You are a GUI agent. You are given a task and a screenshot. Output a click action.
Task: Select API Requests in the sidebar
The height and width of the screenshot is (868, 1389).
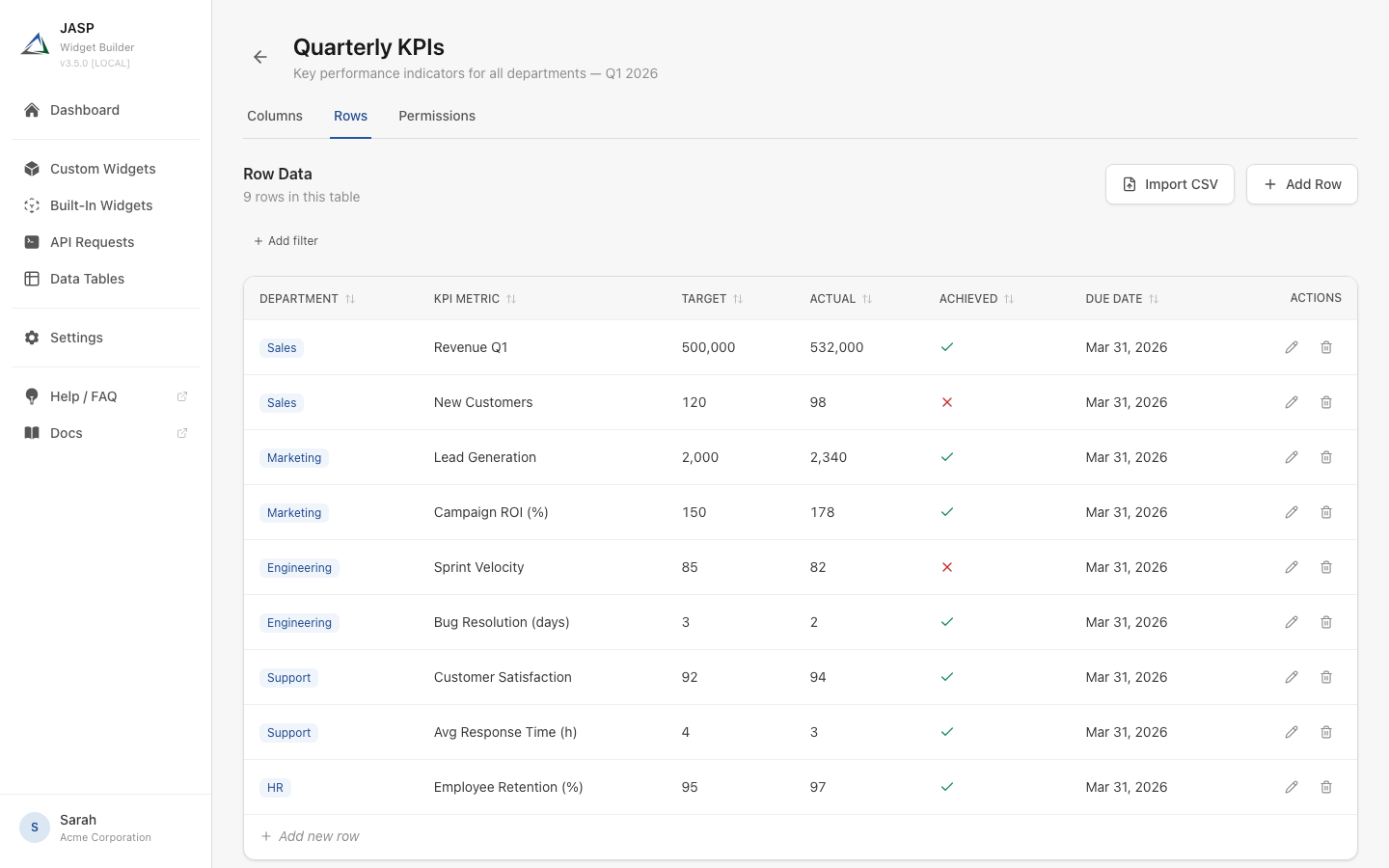pyautogui.click(x=92, y=242)
